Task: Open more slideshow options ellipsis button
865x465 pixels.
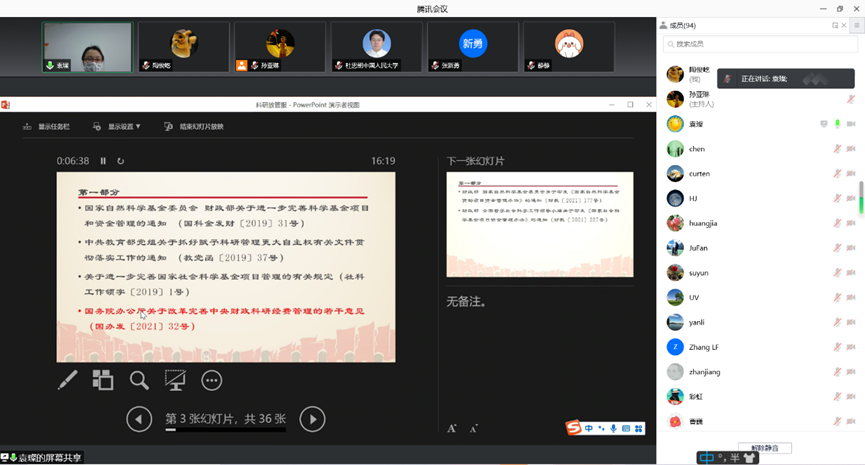Action: (x=211, y=380)
